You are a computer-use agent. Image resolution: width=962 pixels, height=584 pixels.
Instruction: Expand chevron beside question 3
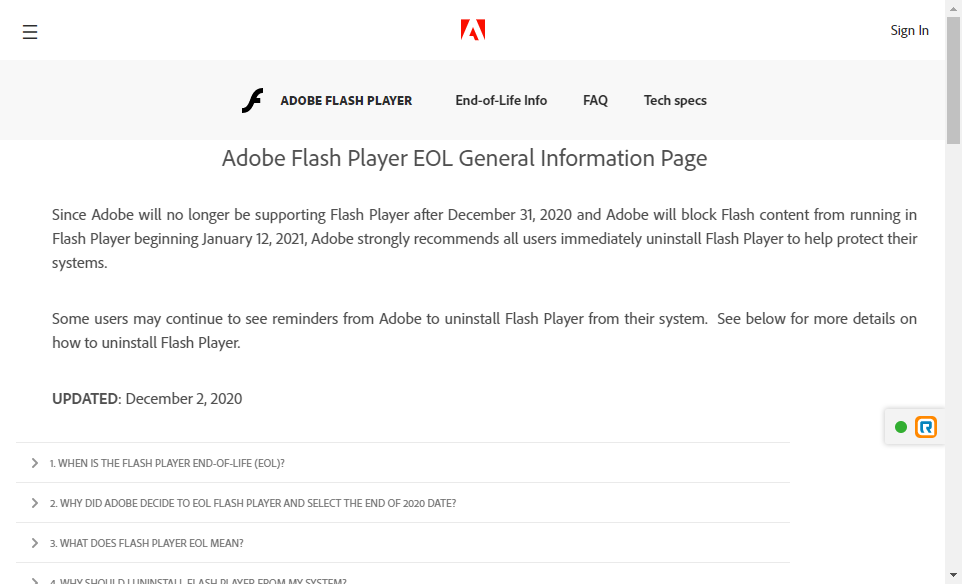point(35,543)
